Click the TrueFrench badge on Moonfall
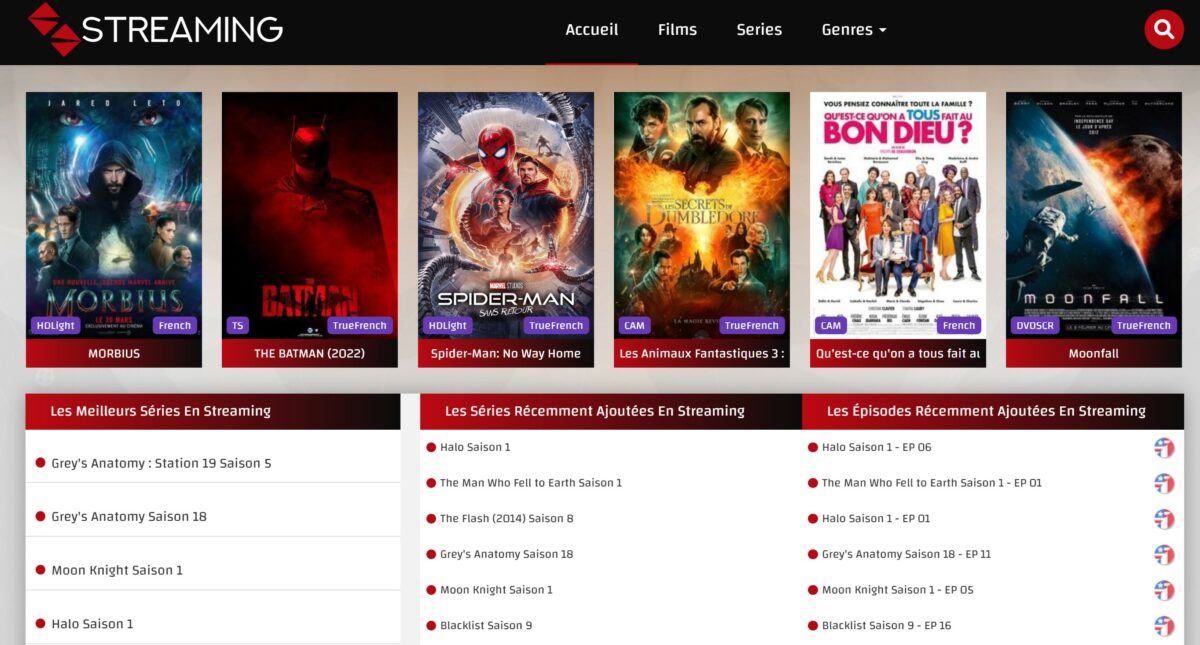The width and height of the screenshot is (1200, 645). coord(1144,325)
